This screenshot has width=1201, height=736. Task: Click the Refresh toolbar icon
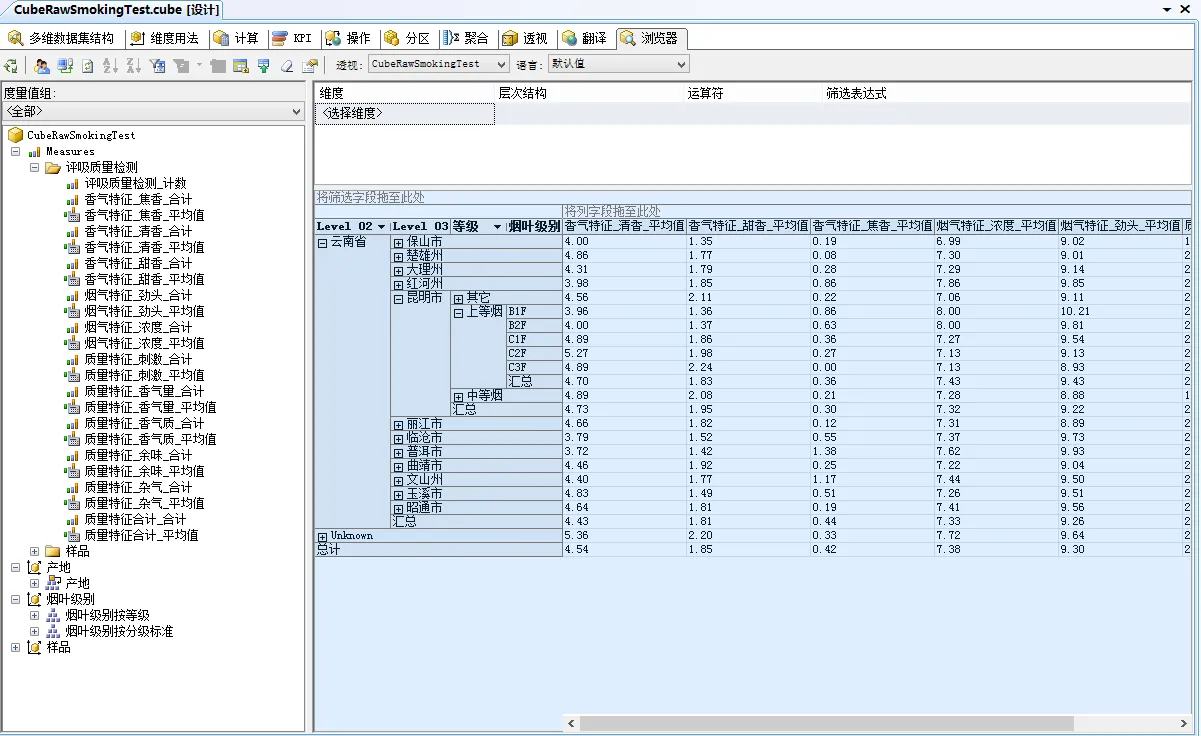[x=87, y=65]
